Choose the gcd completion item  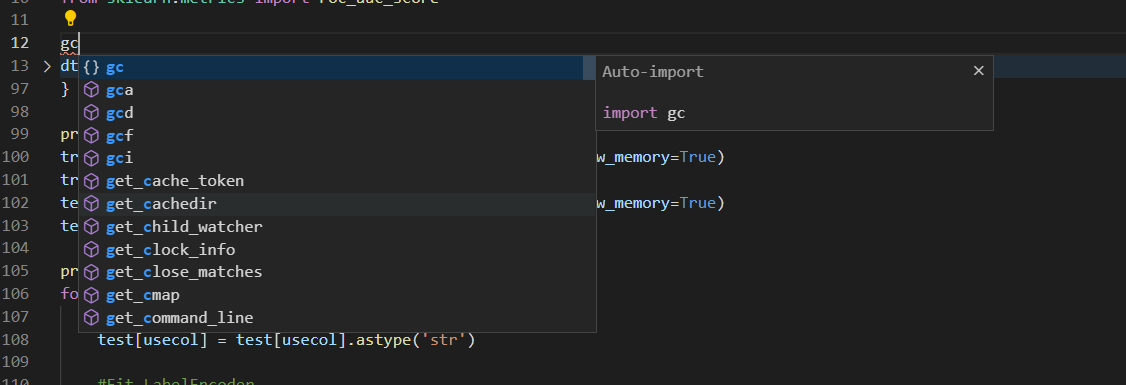click(337, 113)
